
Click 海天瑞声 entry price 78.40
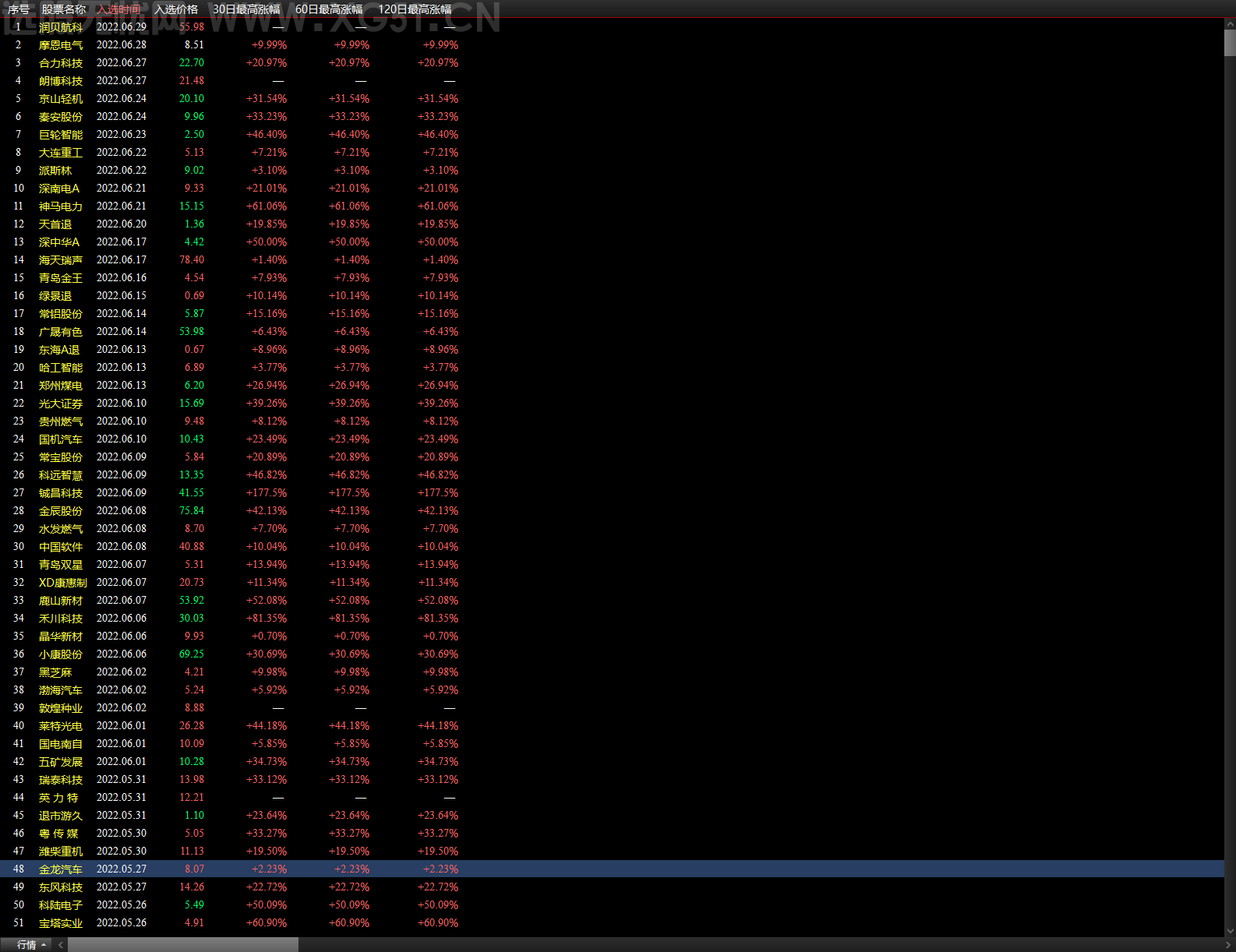[x=192, y=260]
